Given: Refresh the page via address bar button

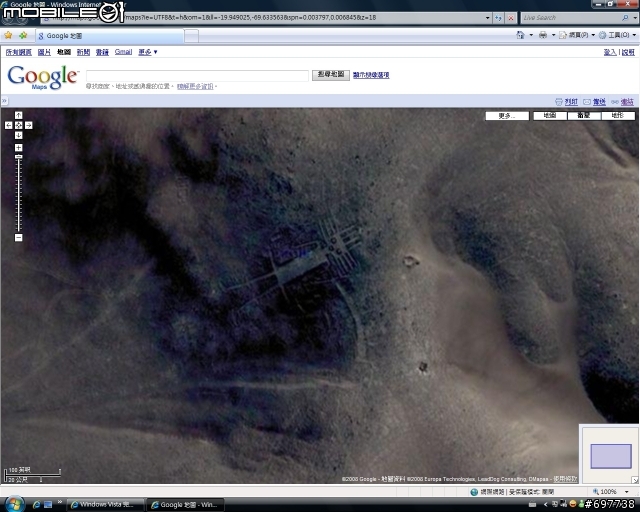Looking at the screenshot, I should tap(498, 18).
